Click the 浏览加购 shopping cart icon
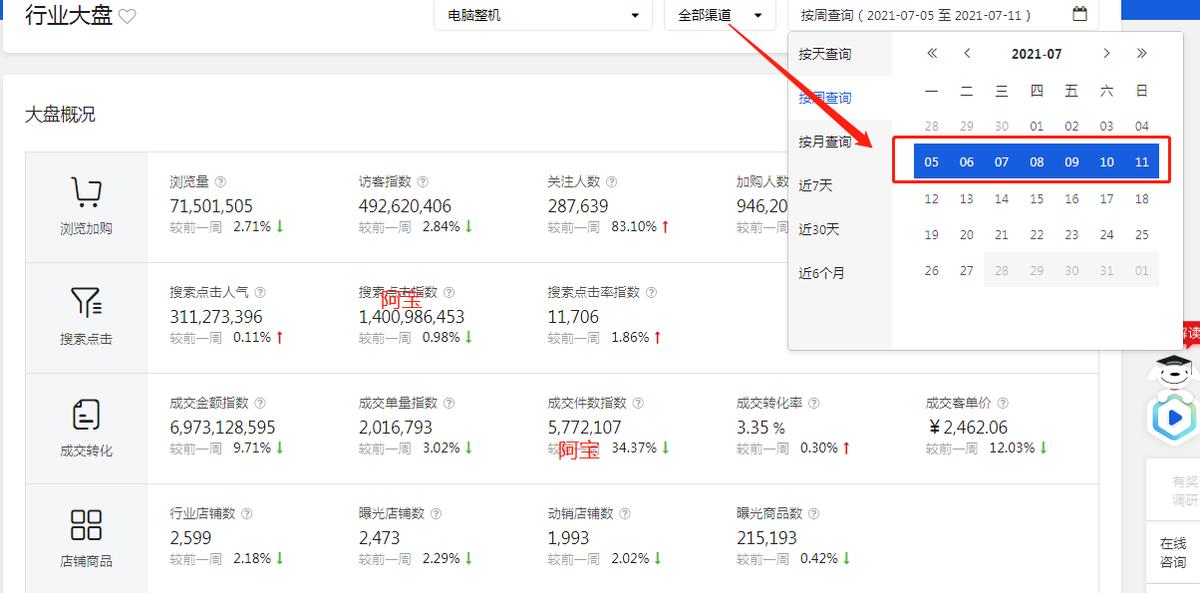 tap(88, 190)
